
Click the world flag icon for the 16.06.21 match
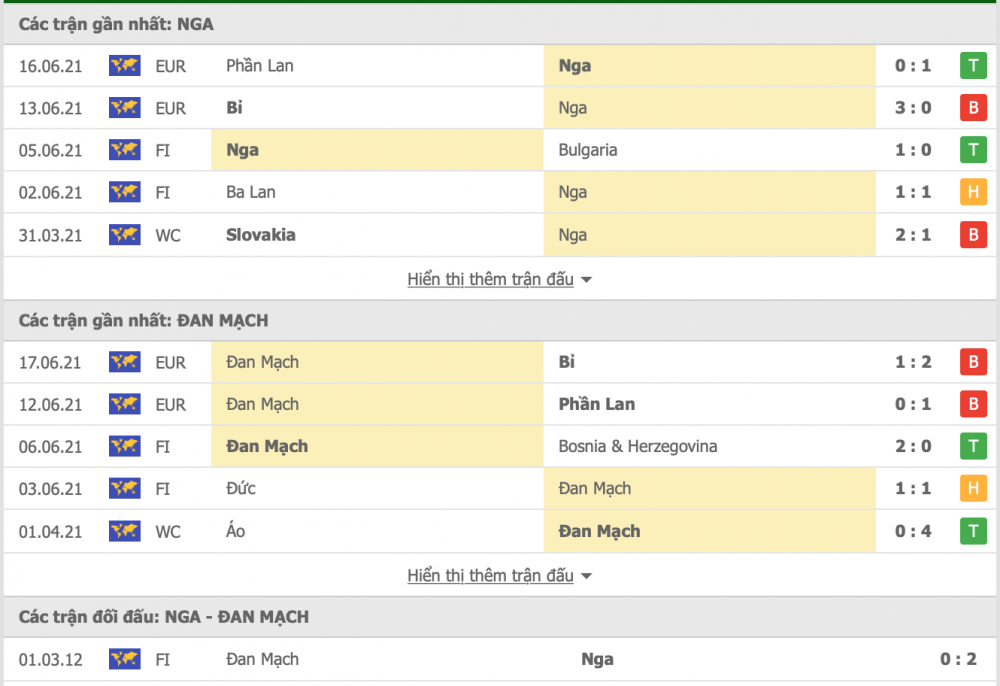[124, 66]
